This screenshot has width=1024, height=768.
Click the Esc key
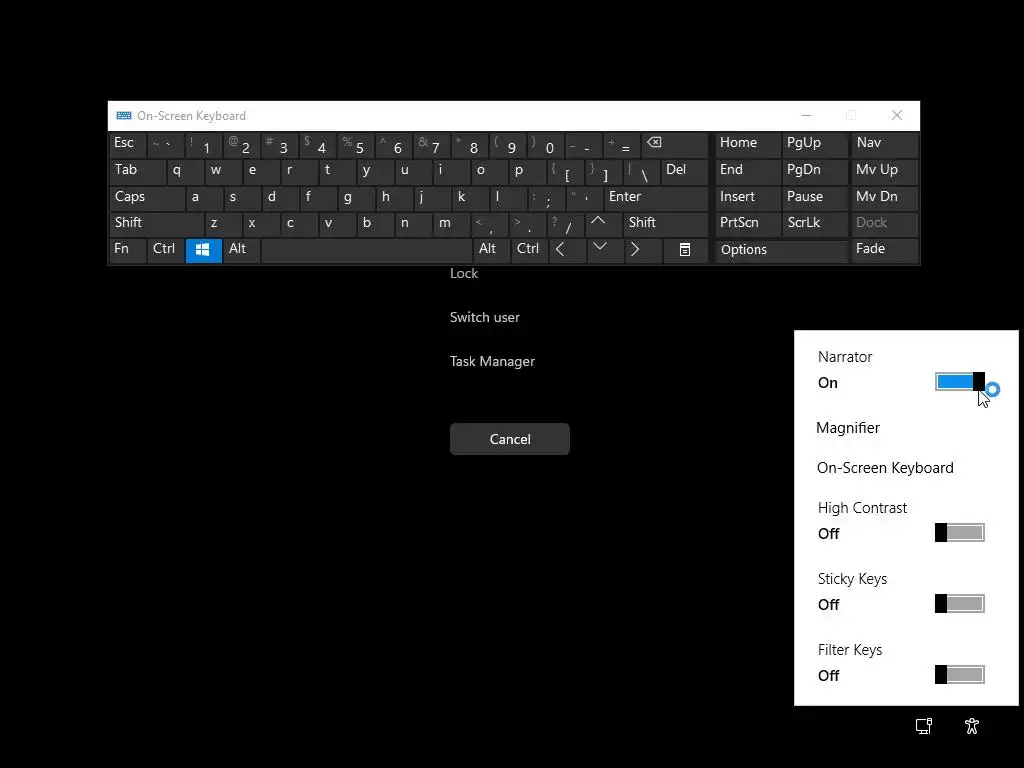tap(128, 144)
